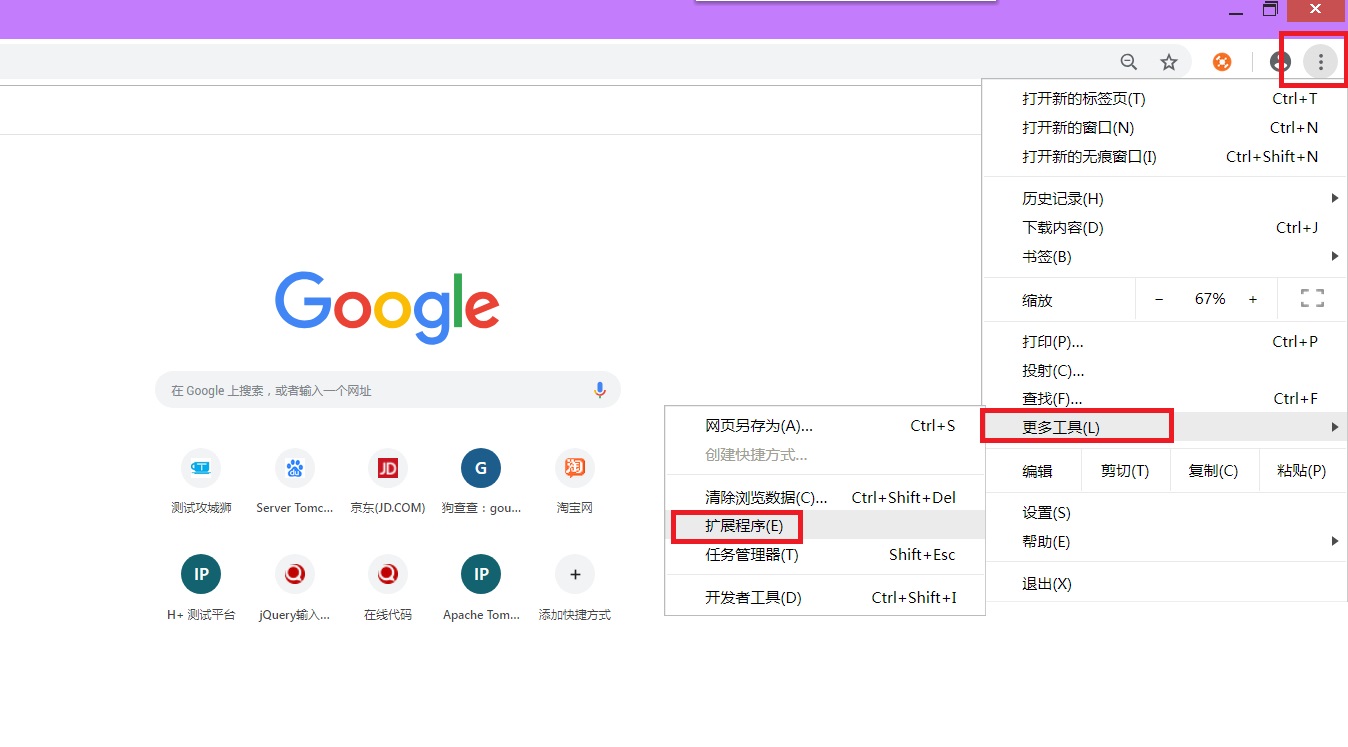
Task: Open the jQuery输入... shortcut tile
Action: click(295, 589)
